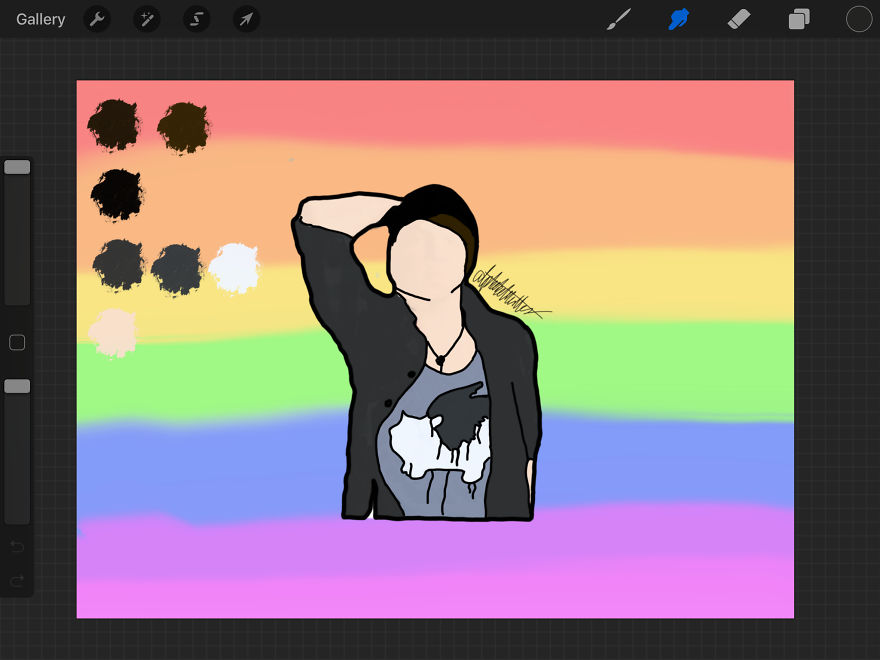Return to the Gallery
880x660 pixels.
39,18
